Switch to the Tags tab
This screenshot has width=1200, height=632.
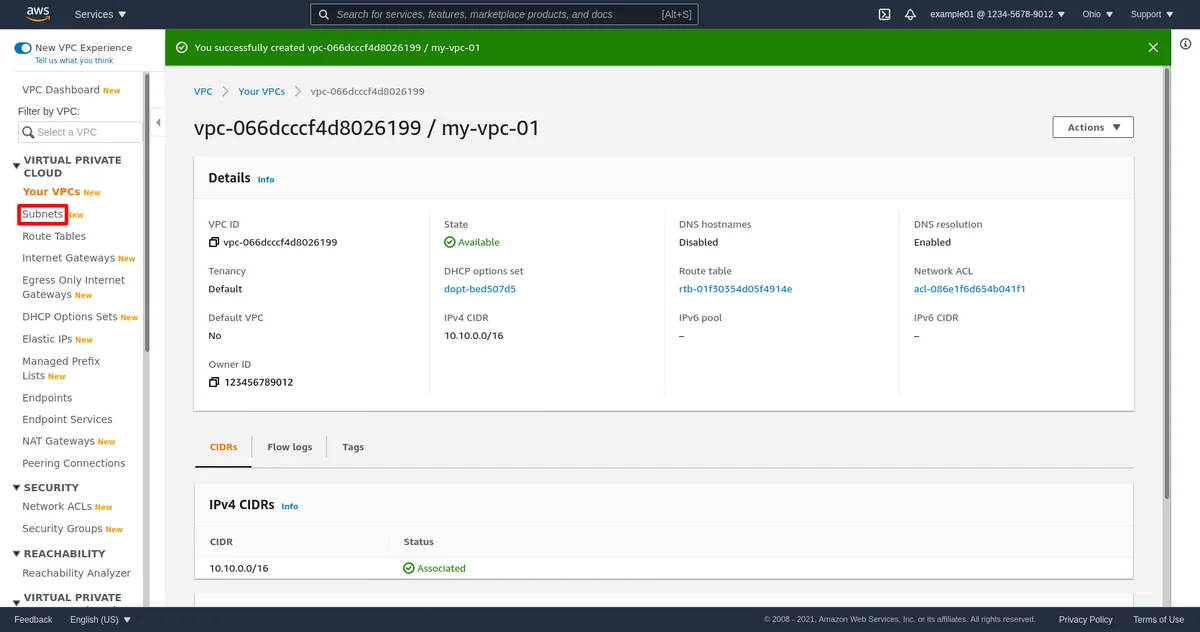pos(352,447)
